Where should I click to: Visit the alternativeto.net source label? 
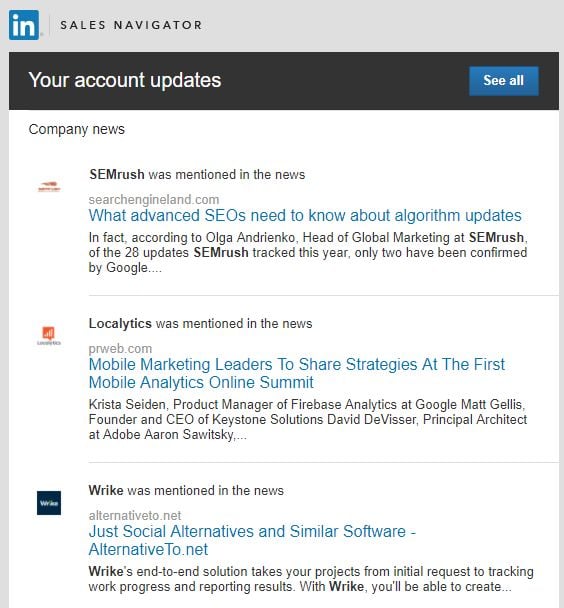click(135, 515)
